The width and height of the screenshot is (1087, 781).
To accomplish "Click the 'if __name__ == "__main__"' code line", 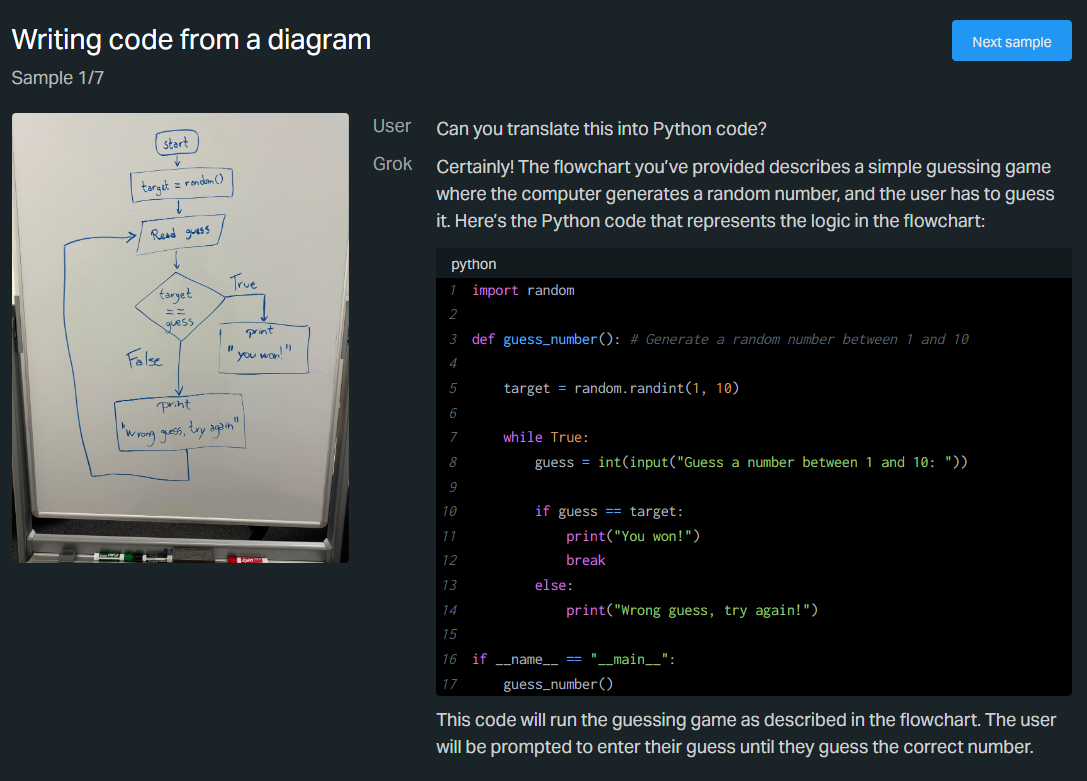I will click(x=573, y=659).
